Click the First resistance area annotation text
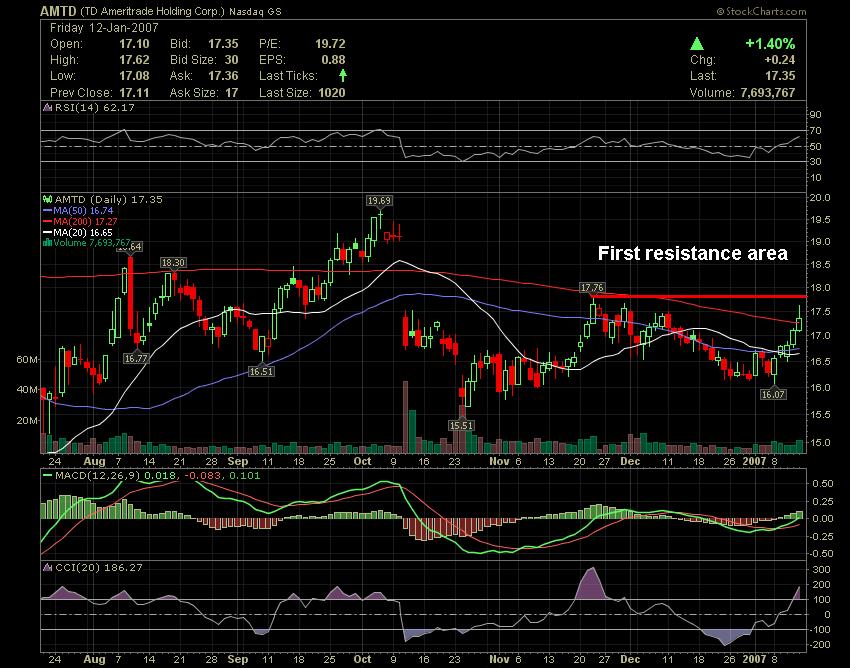Image resolution: width=850 pixels, height=668 pixels. [x=692, y=253]
